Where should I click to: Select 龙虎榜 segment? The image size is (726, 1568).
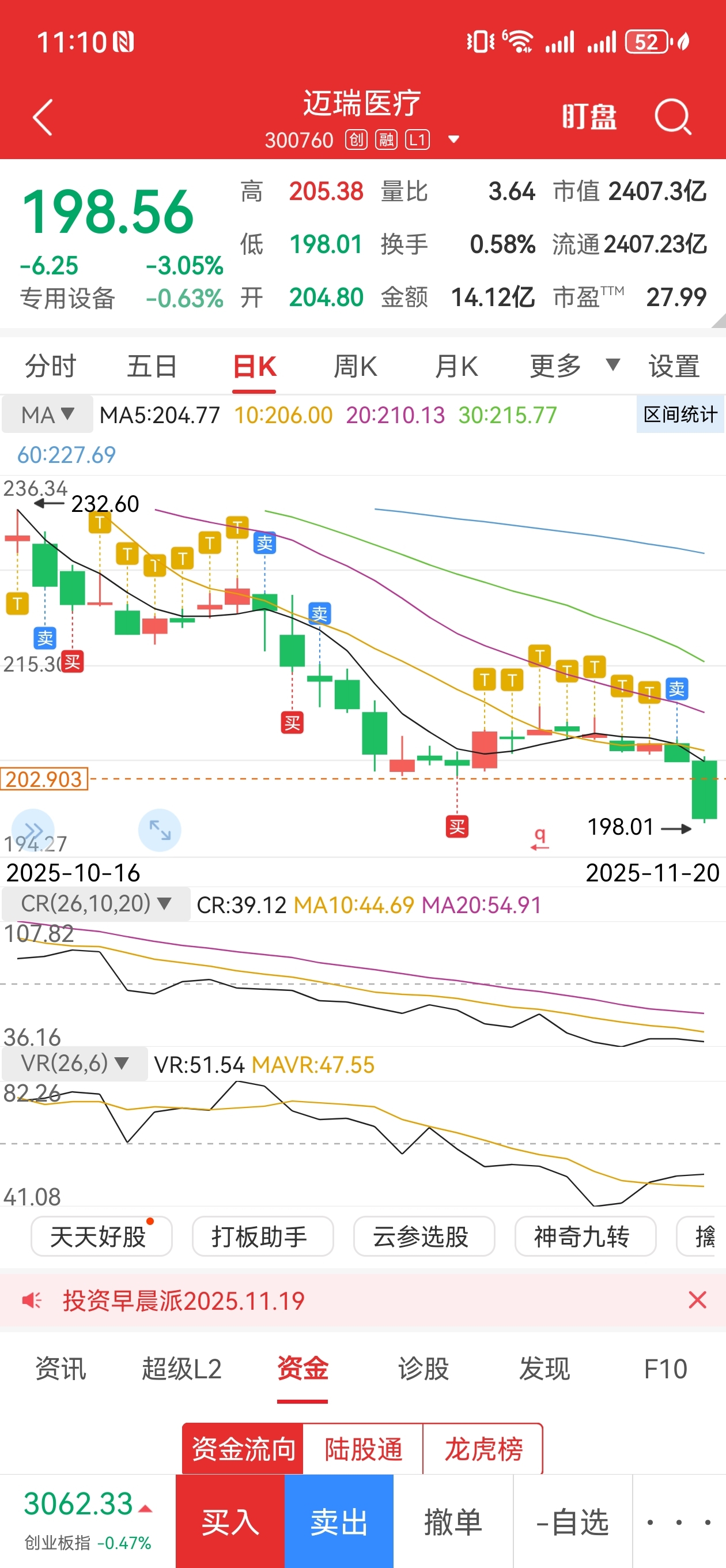pos(483,1448)
